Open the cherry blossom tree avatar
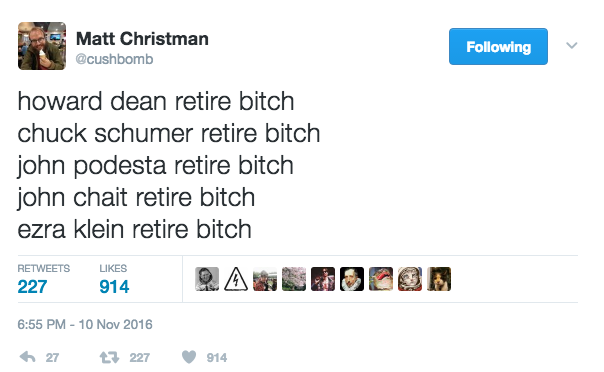 click(294, 279)
